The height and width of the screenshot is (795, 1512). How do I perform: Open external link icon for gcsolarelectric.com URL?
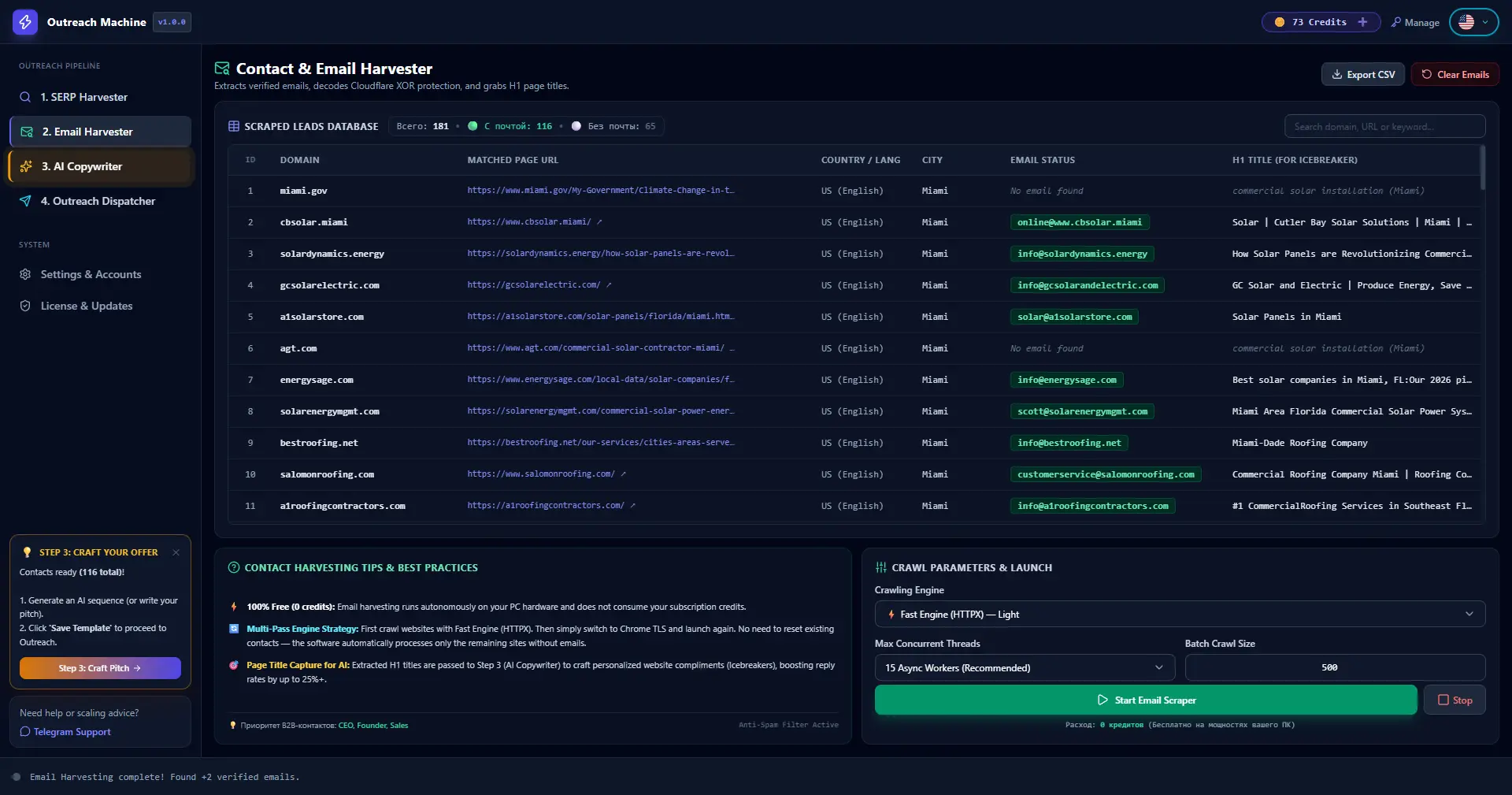[x=609, y=285]
